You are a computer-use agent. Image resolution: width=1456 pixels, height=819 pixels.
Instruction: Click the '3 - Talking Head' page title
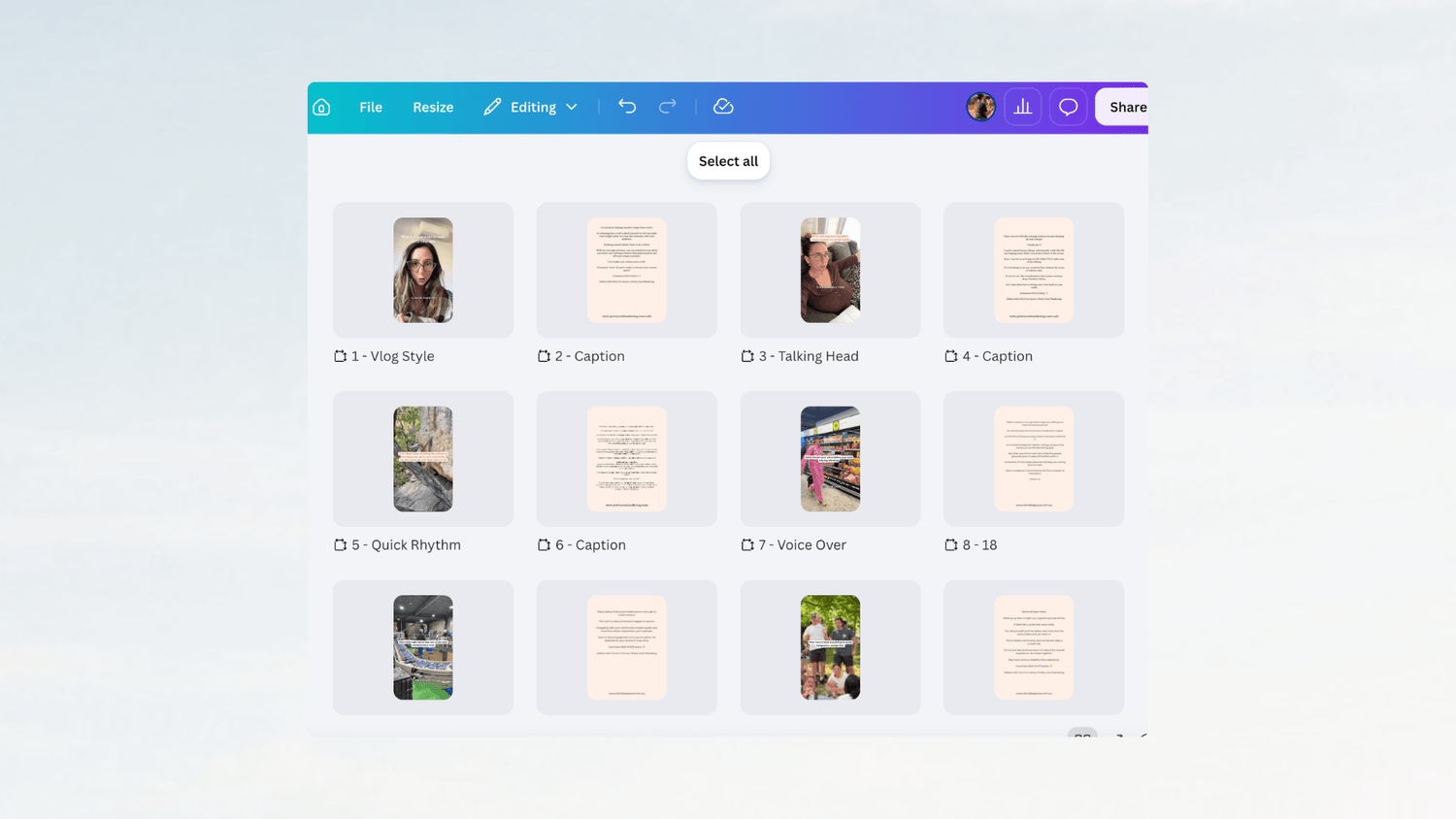(x=809, y=356)
